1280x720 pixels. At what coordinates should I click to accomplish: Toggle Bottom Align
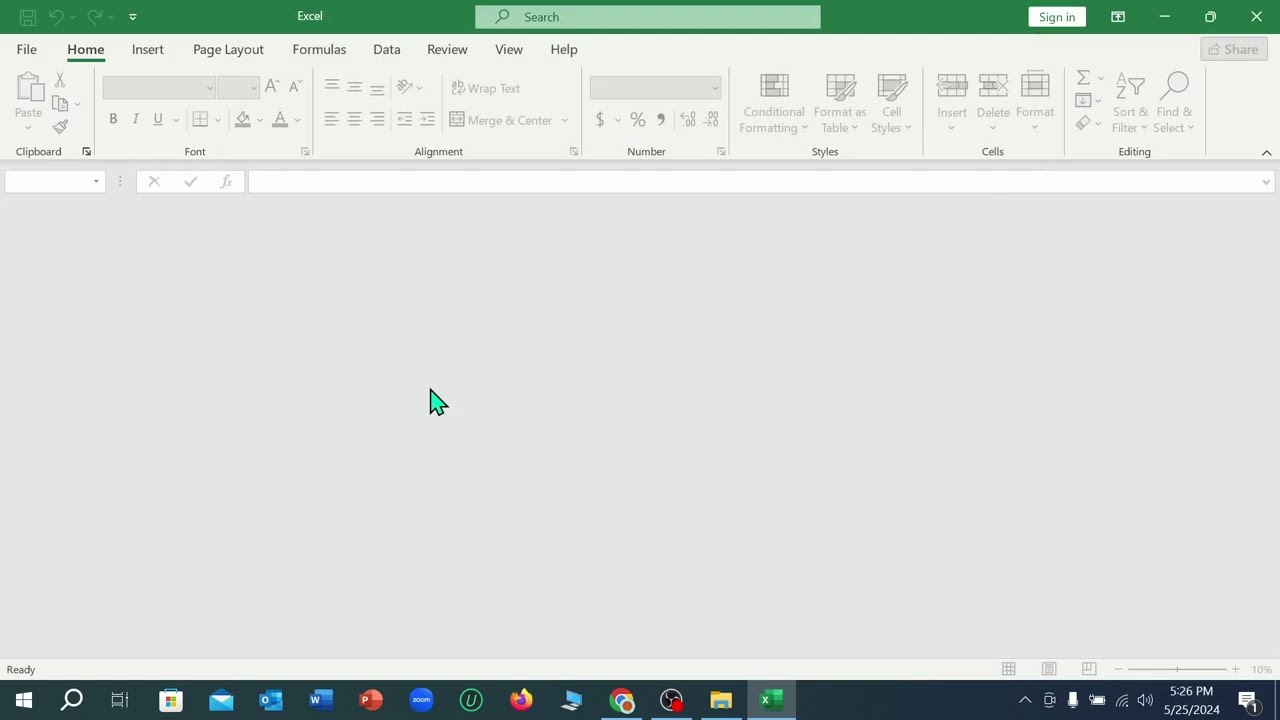click(377, 88)
